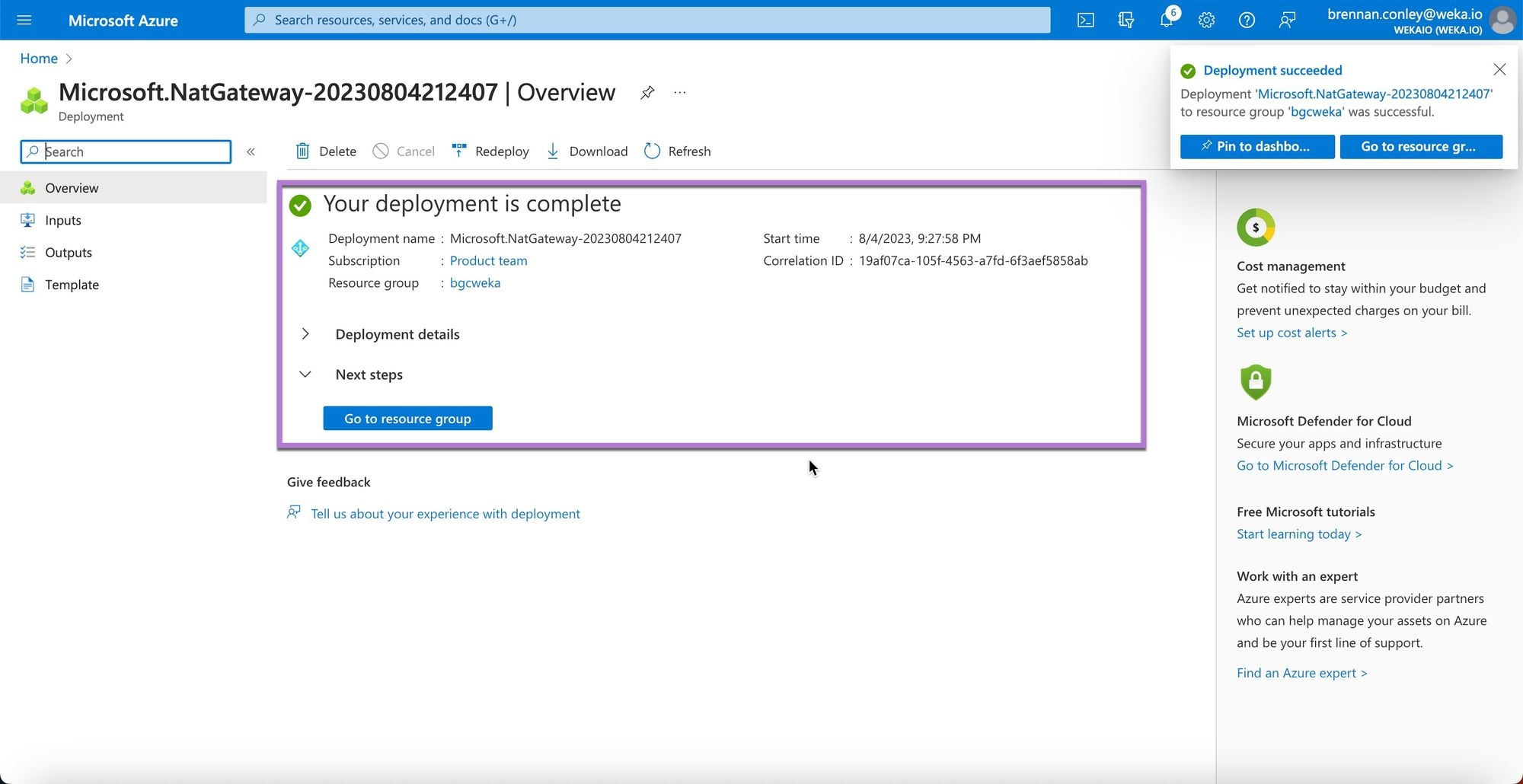The width and height of the screenshot is (1523, 784).
Task: Open the Directories and subscriptions filter icon
Action: (x=1125, y=20)
